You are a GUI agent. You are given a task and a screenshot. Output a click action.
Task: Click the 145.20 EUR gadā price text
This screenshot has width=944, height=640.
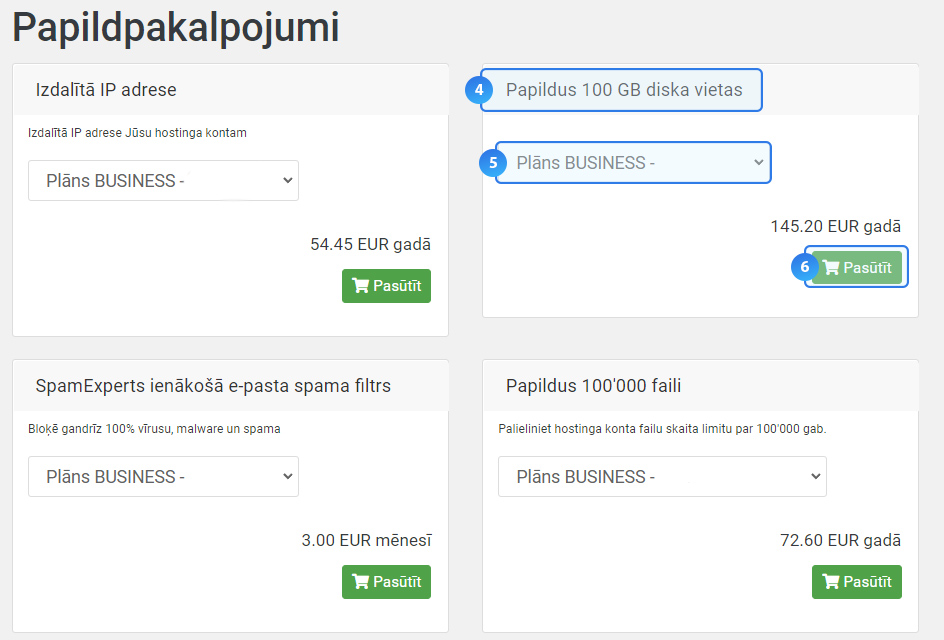click(x=835, y=227)
